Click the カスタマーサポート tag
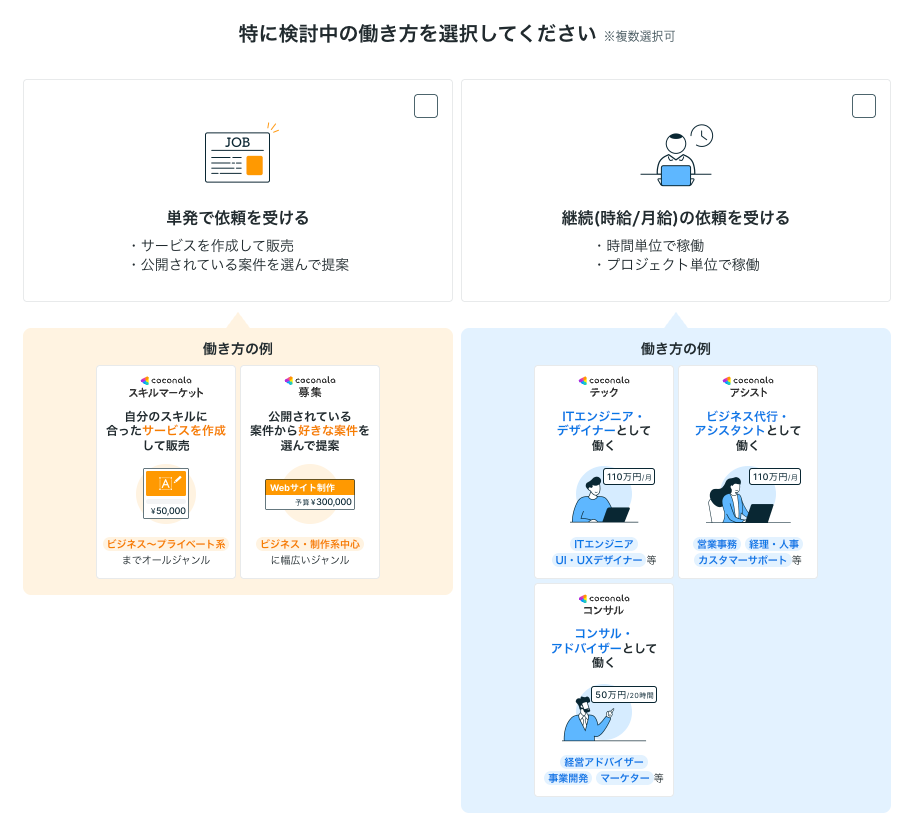 742,561
